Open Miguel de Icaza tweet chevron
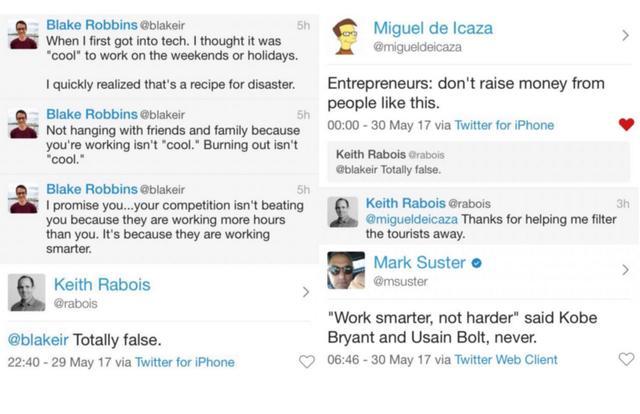The image size is (640, 414). click(x=625, y=36)
